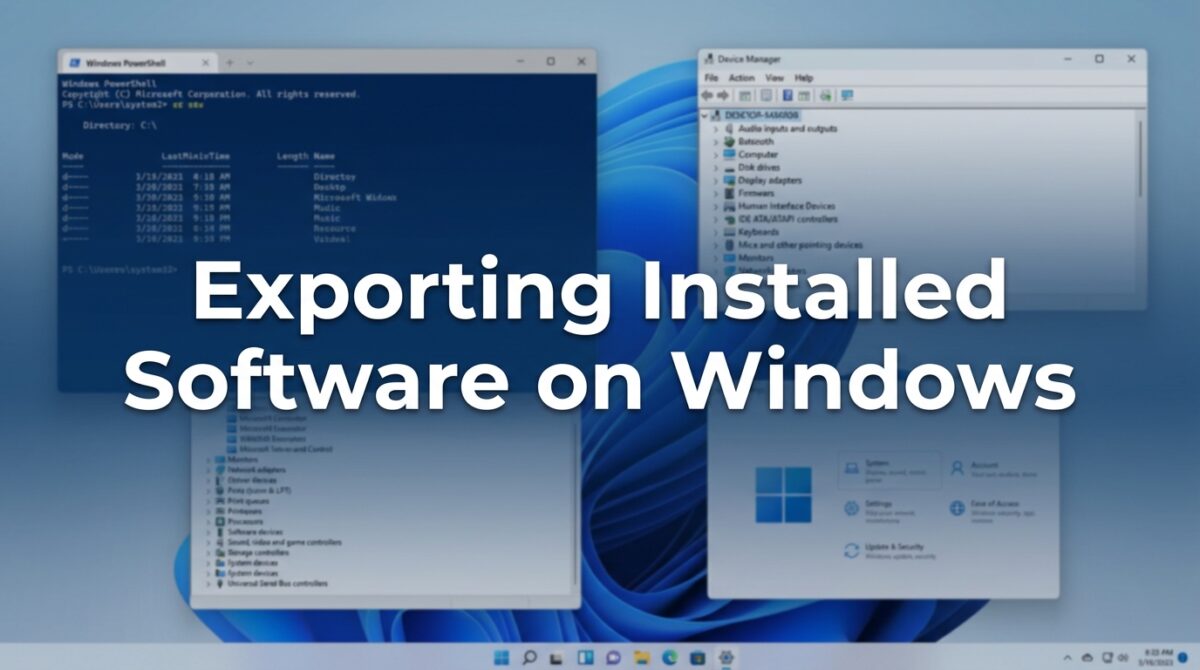1200x670 pixels.
Task: Open Windows Start button on taskbar
Action: [501, 657]
